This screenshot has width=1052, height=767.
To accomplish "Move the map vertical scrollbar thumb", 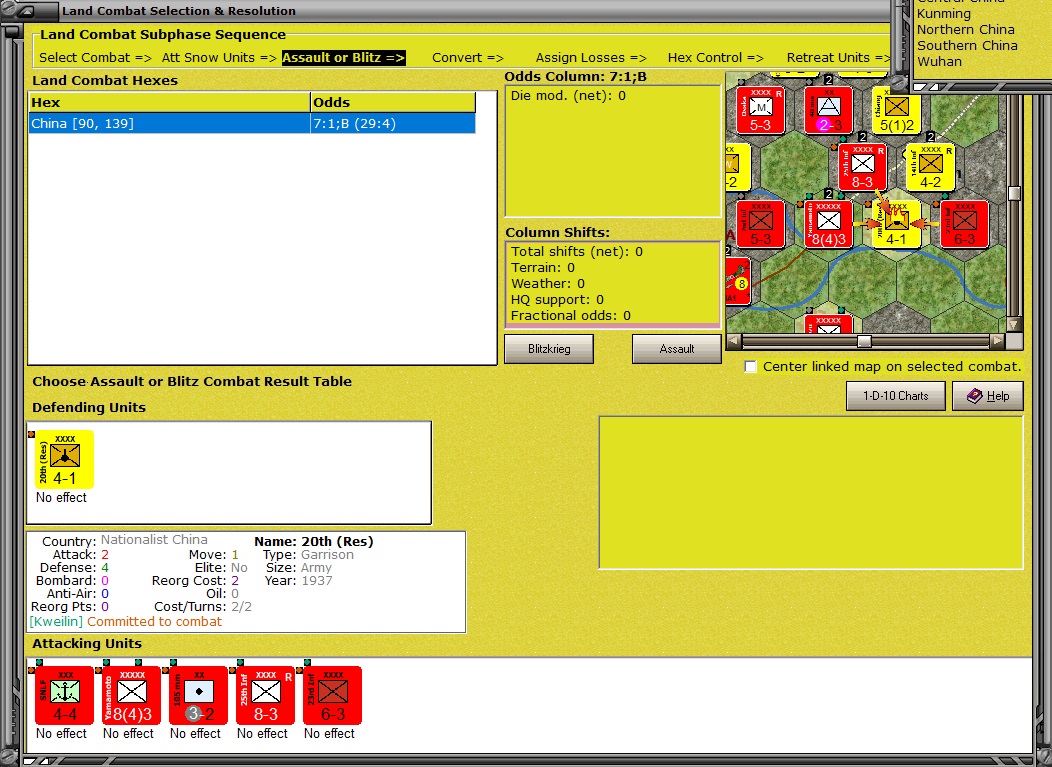I will 1014,193.
